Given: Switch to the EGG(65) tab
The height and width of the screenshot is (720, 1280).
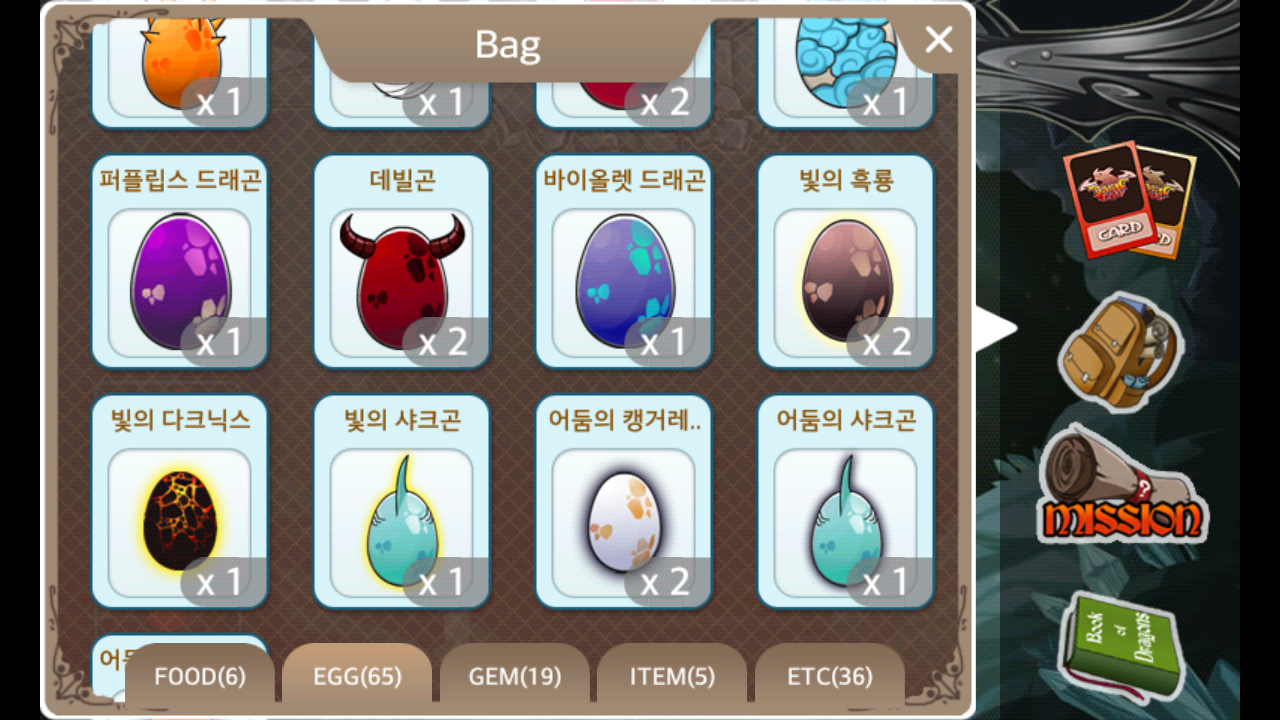Looking at the screenshot, I should 357,677.
